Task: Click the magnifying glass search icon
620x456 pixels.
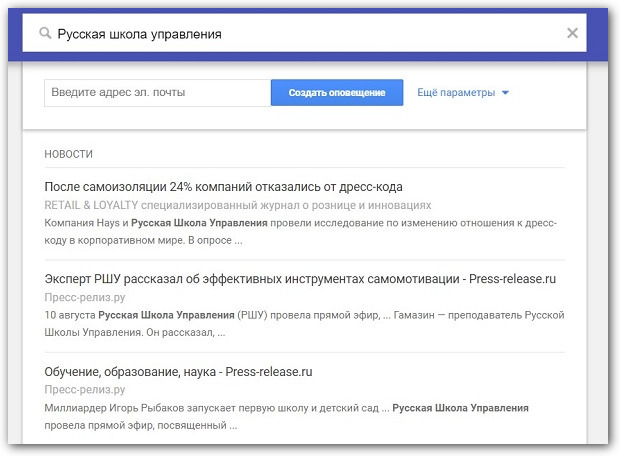Action: click(x=44, y=33)
